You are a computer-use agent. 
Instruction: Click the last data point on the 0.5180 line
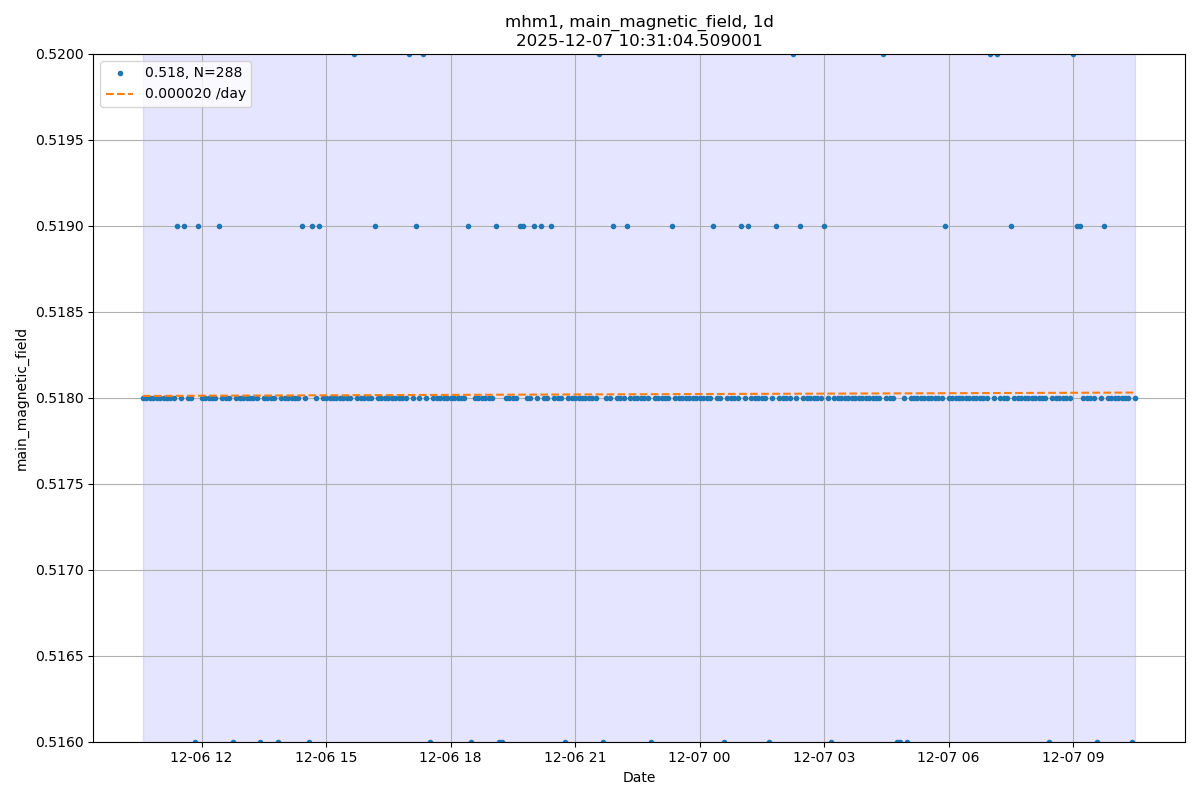1135,398
